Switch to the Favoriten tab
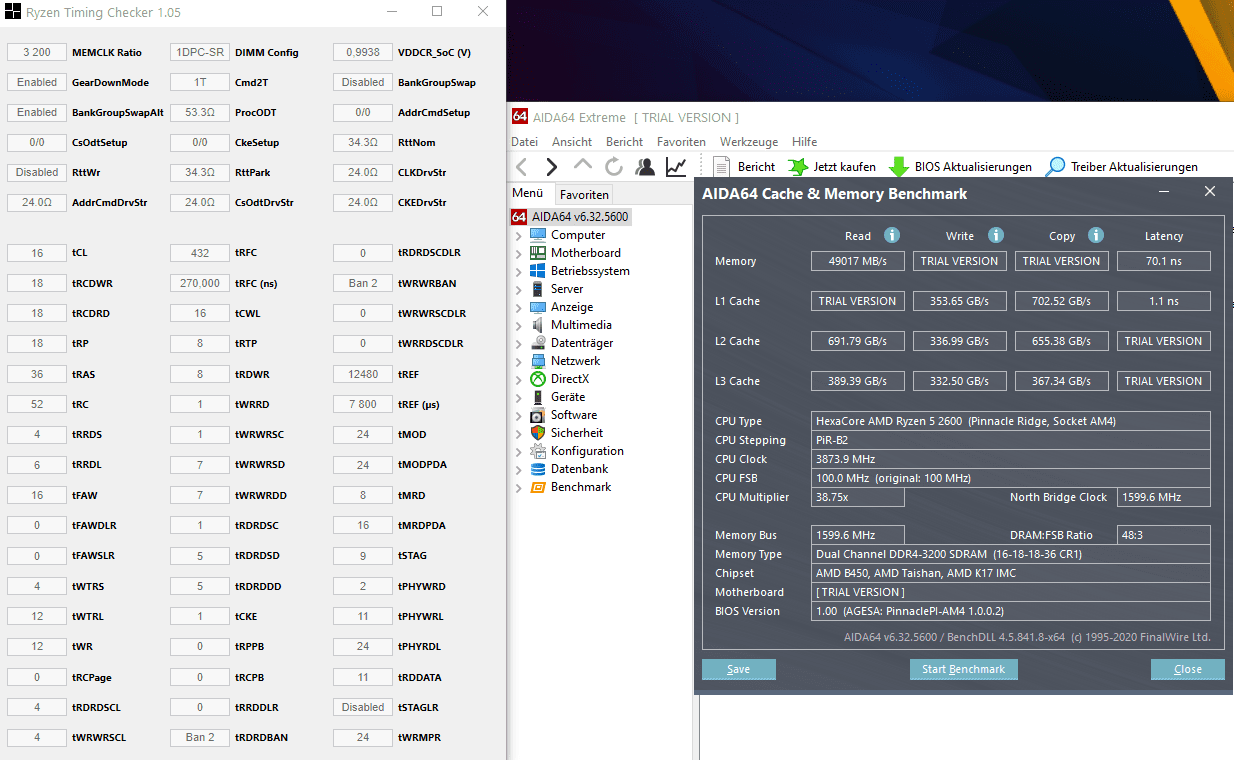1234x764 pixels. point(583,195)
